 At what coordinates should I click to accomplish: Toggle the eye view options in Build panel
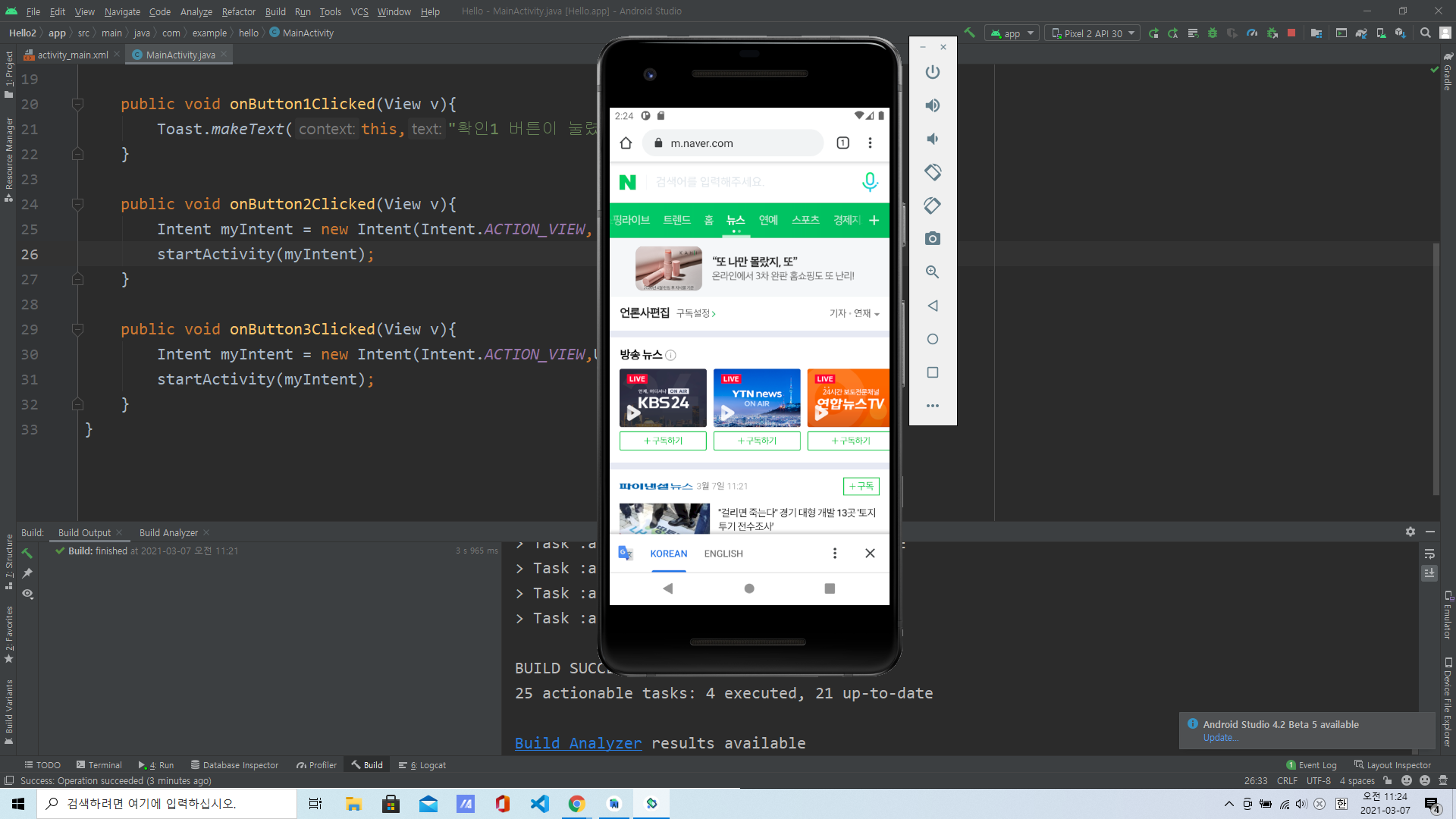click(x=27, y=594)
